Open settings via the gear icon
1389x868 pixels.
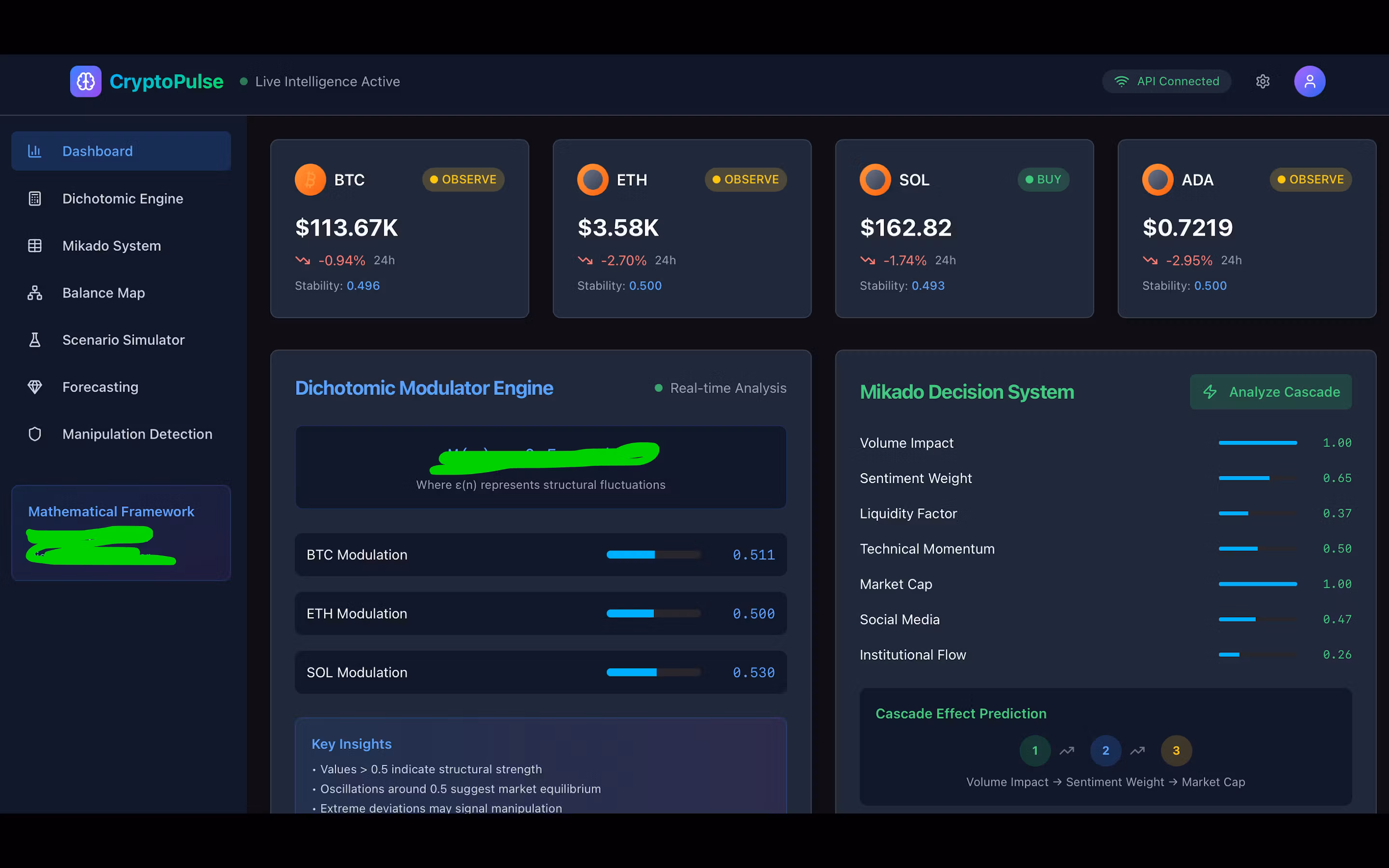(x=1262, y=81)
